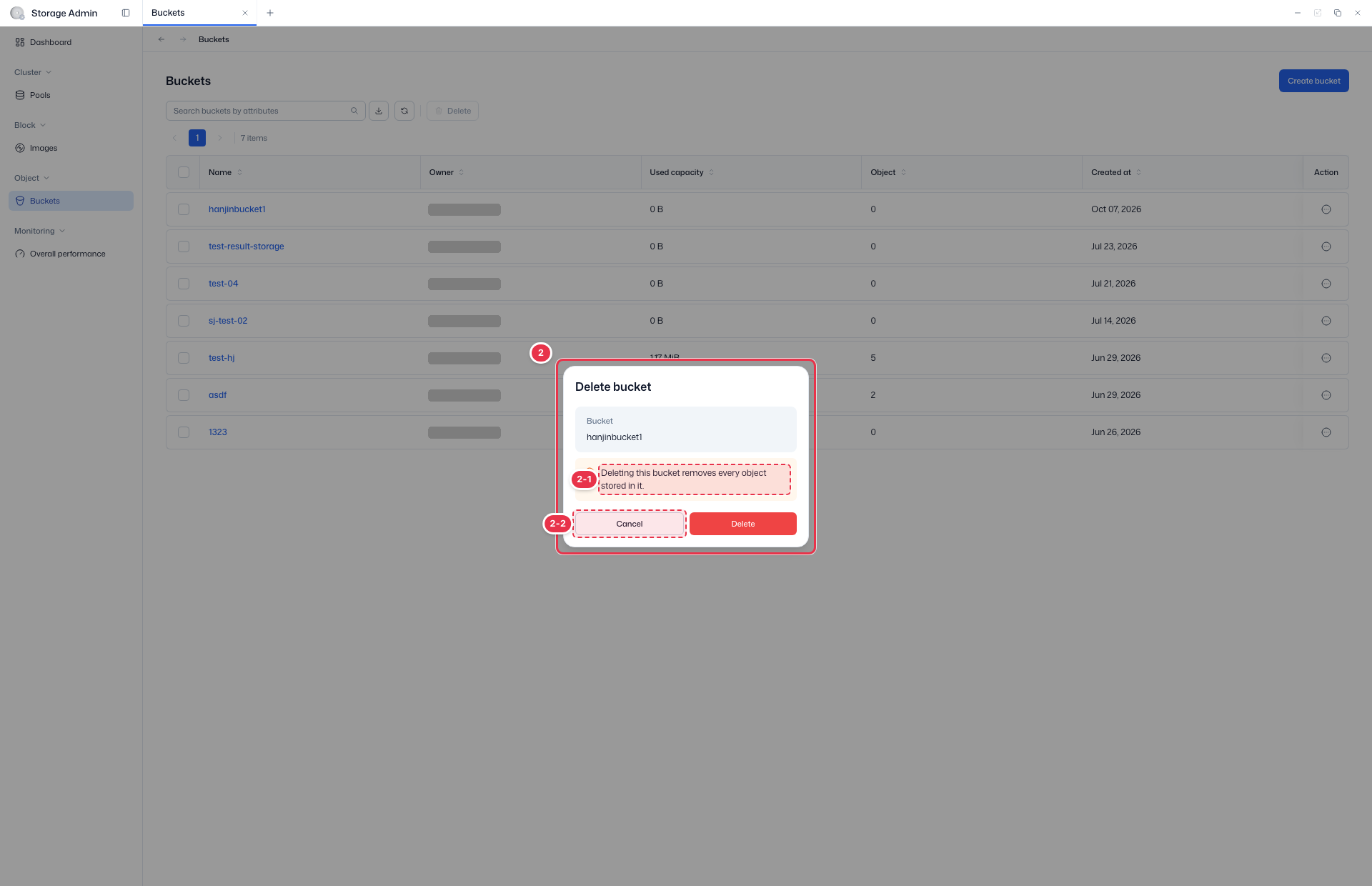Open the hanjinbucket1 bucket link

coord(237,209)
